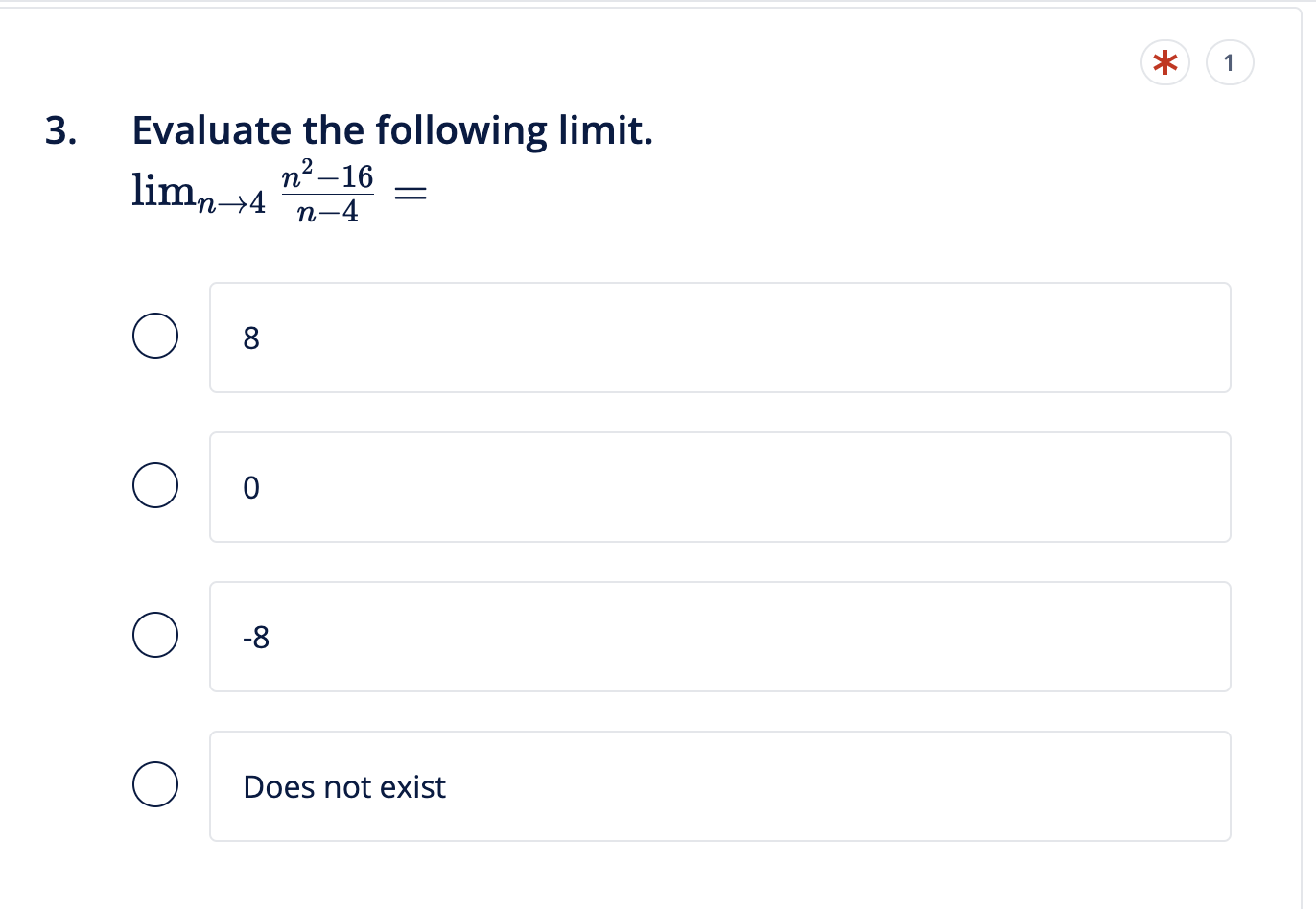Viewport: 1316px width, 909px height.
Task: Click the circled point value 1 indicator
Action: point(1229,62)
